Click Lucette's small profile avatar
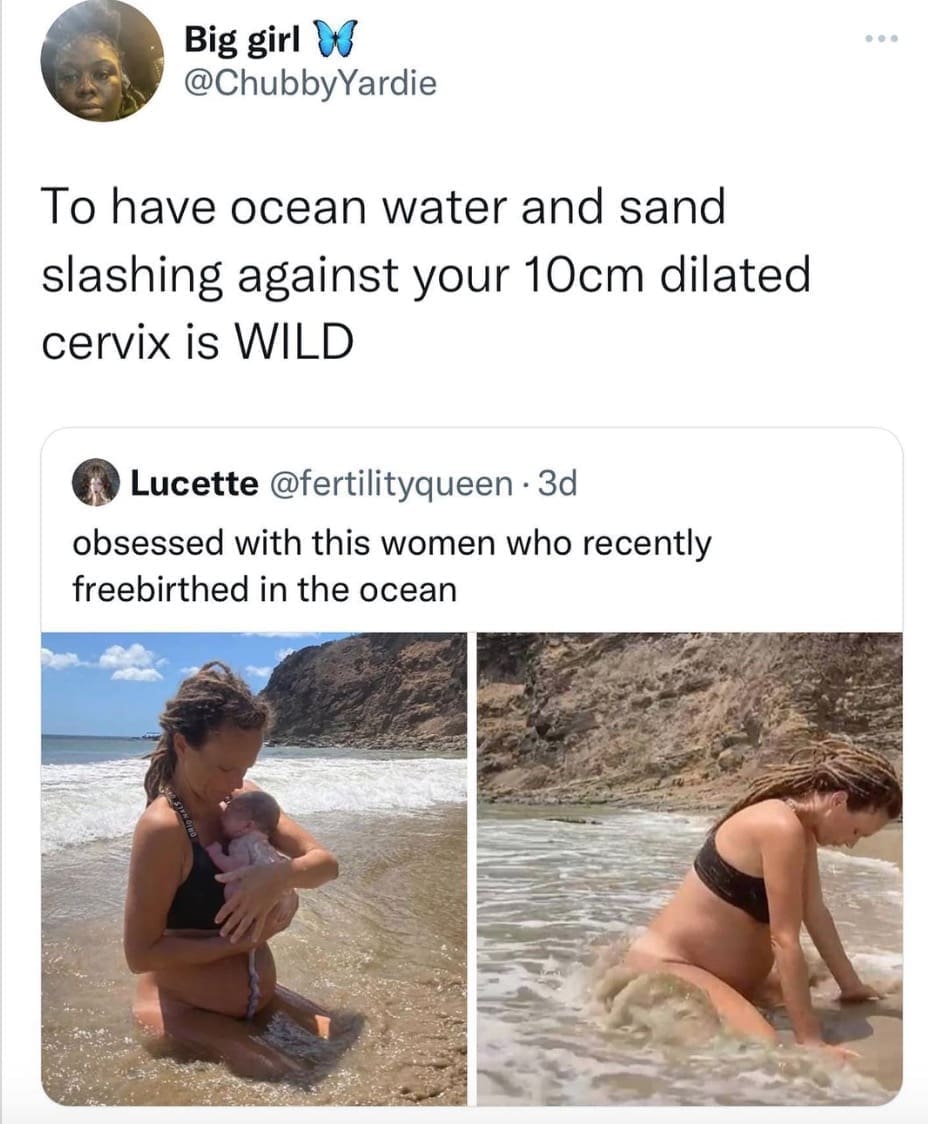The width and height of the screenshot is (928, 1124). coord(97,483)
